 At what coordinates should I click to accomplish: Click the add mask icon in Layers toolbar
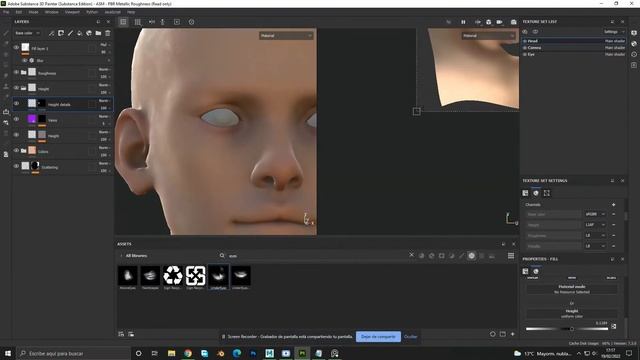pos(61,33)
